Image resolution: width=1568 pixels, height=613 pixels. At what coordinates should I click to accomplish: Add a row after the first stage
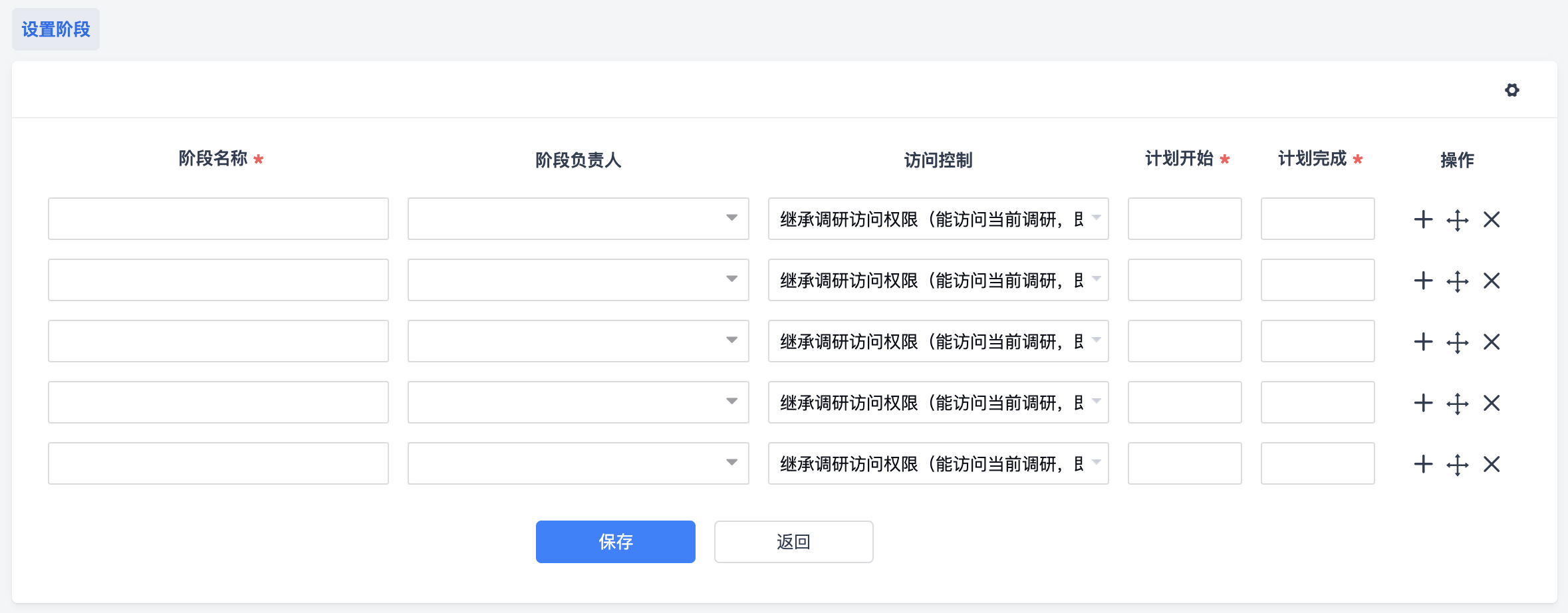tap(1423, 219)
